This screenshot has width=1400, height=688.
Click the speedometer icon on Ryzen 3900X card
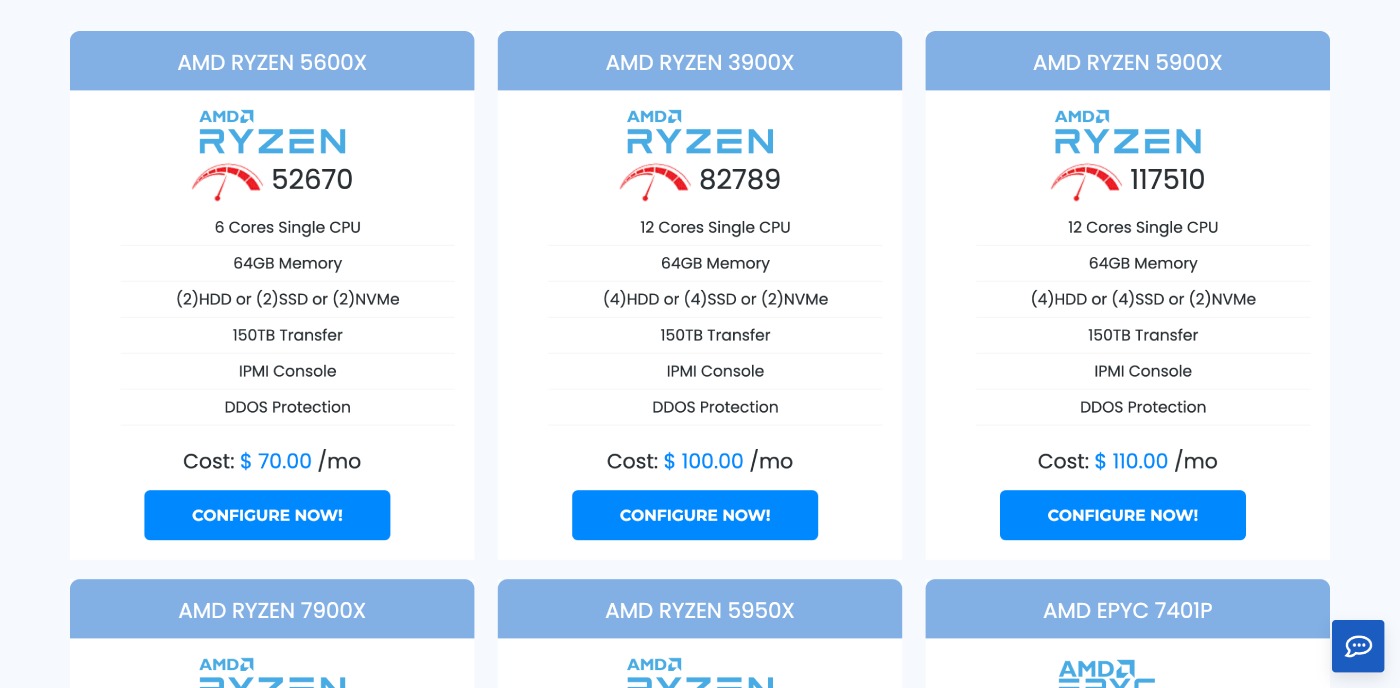[x=654, y=181]
